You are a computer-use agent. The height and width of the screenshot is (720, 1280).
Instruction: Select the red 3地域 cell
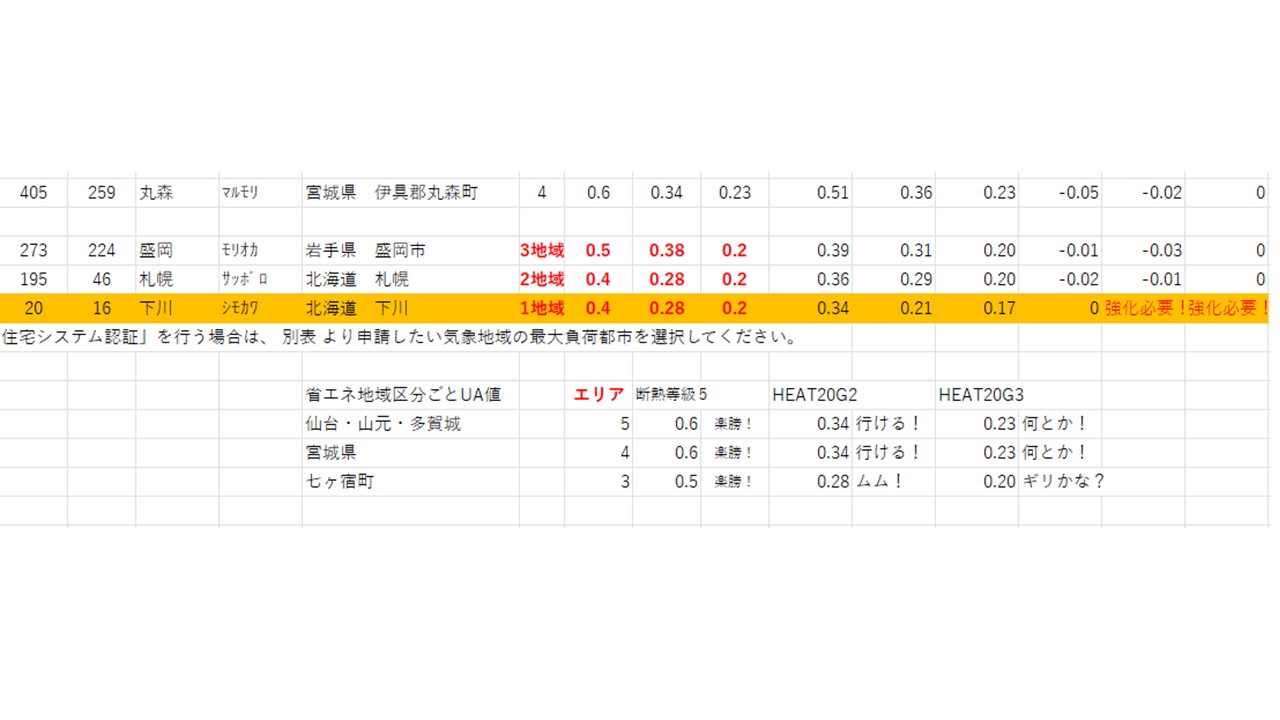542,251
